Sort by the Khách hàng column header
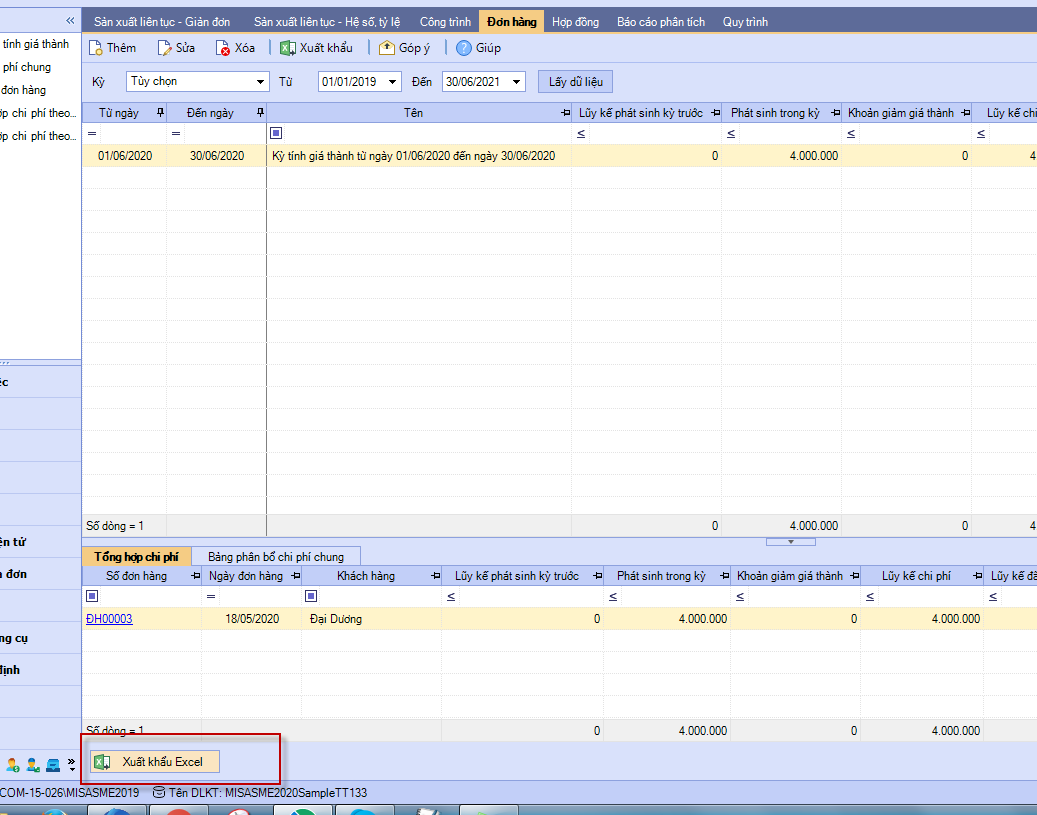1037x815 pixels. (366, 576)
